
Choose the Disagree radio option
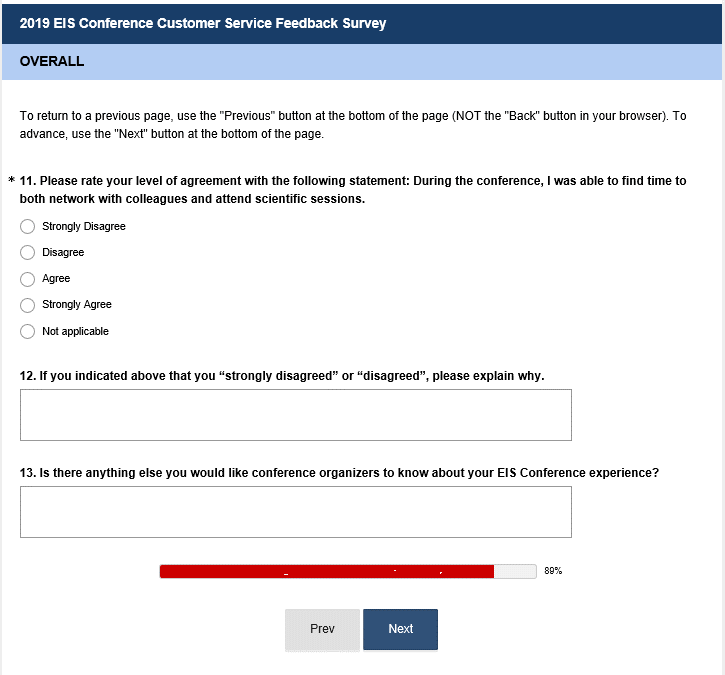pyautogui.click(x=28, y=252)
